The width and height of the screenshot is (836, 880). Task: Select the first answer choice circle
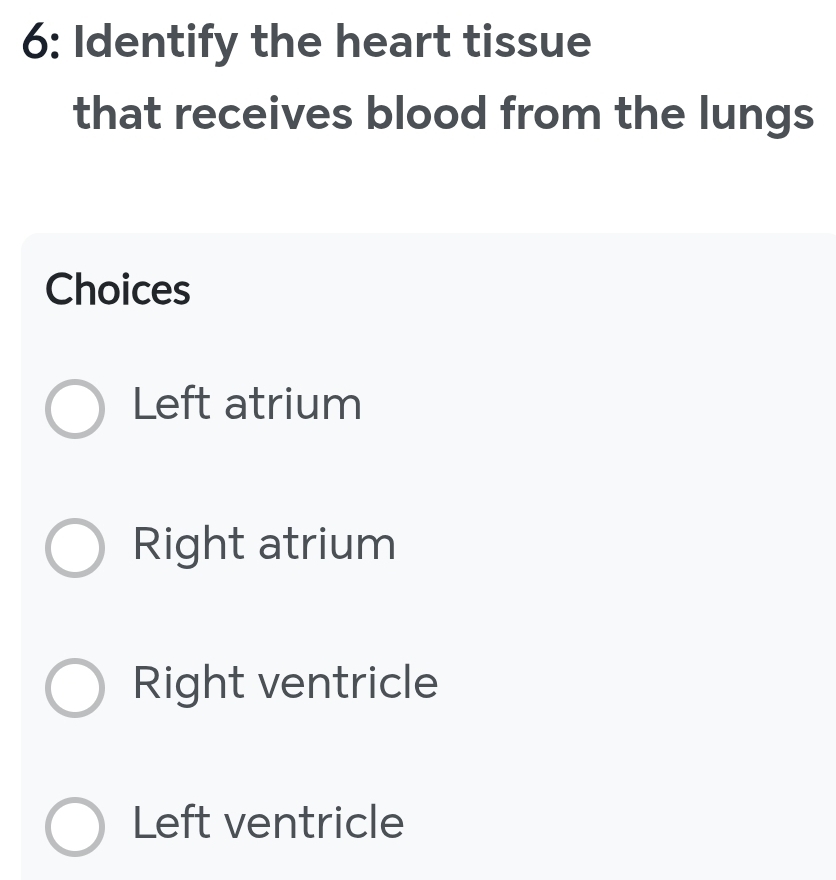click(75, 408)
